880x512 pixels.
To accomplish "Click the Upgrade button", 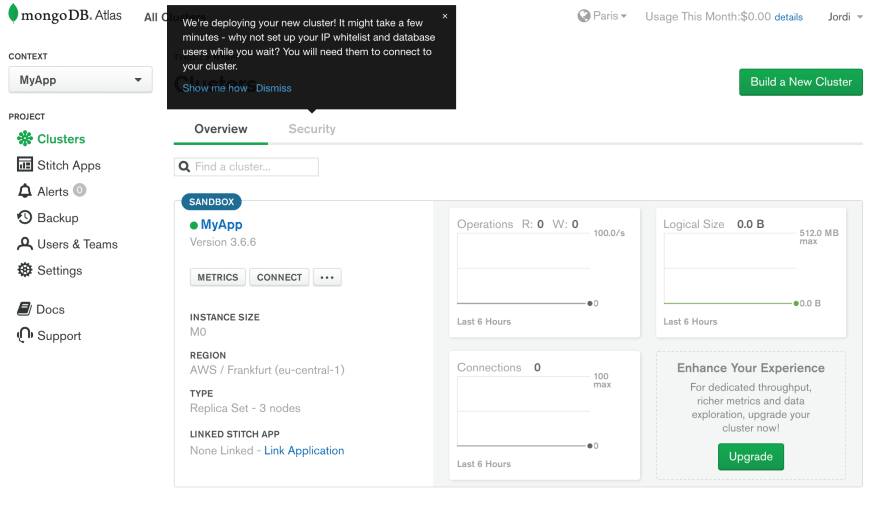I will [x=751, y=456].
